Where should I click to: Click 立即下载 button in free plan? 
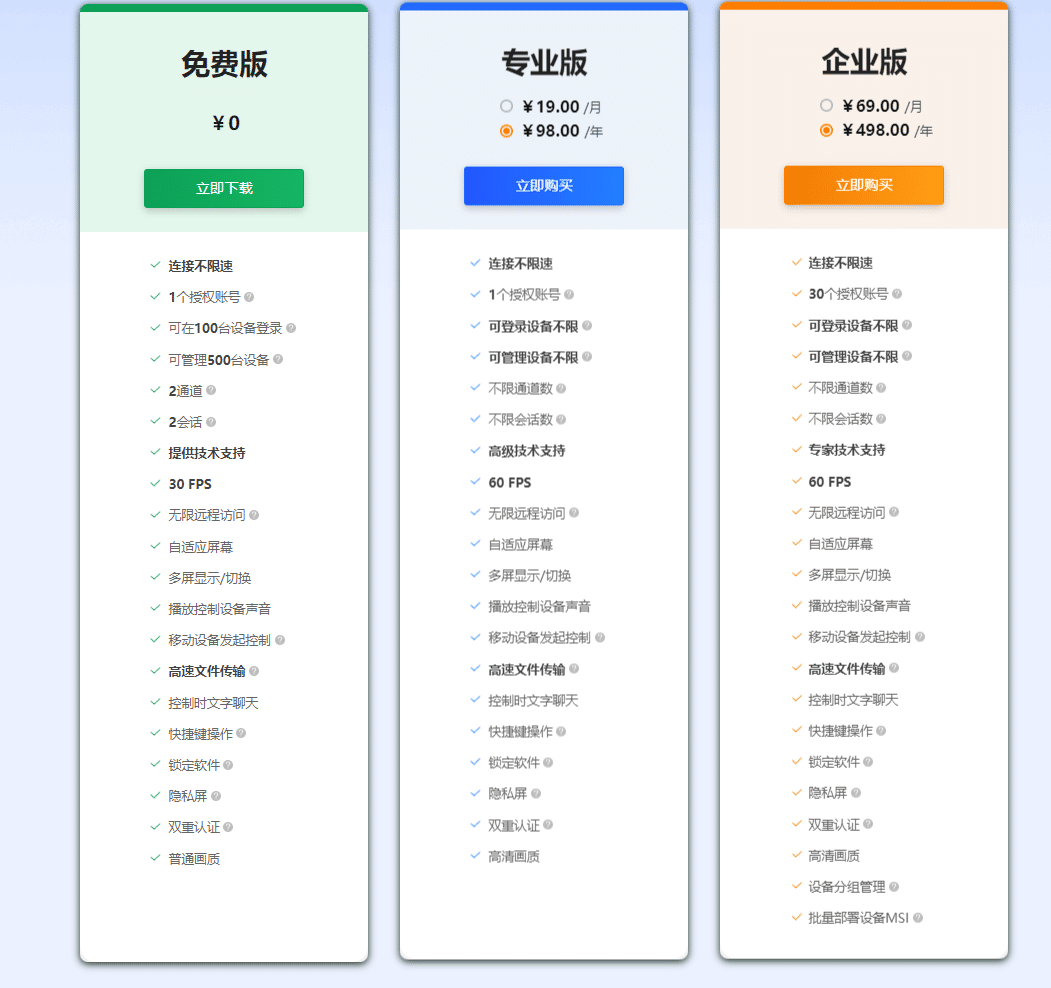coord(224,188)
